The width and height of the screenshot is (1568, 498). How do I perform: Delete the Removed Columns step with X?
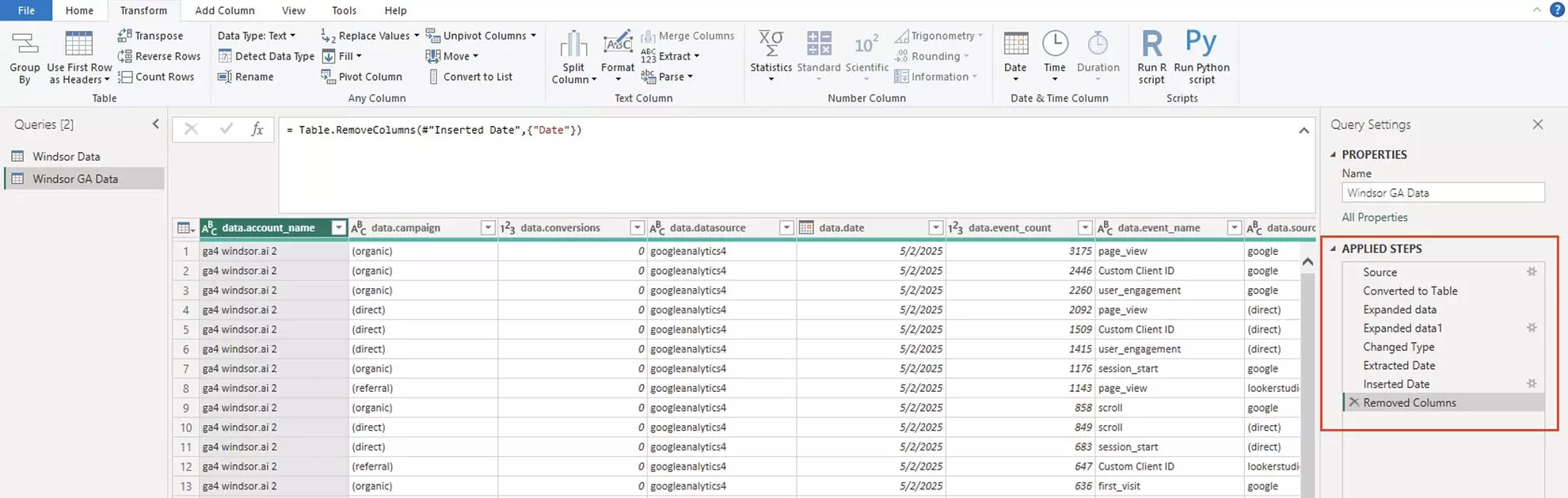click(1353, 402)
